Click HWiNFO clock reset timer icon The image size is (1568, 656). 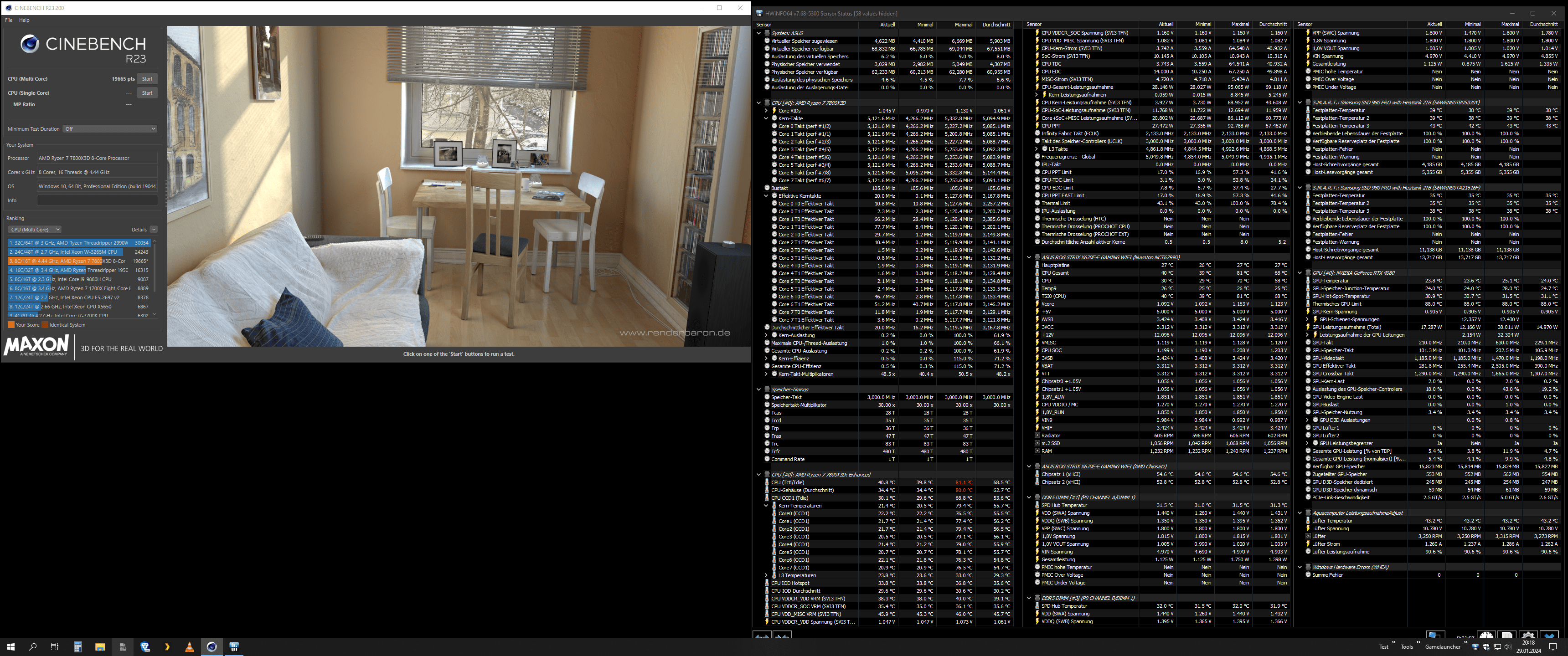(x=1486, y=634)
